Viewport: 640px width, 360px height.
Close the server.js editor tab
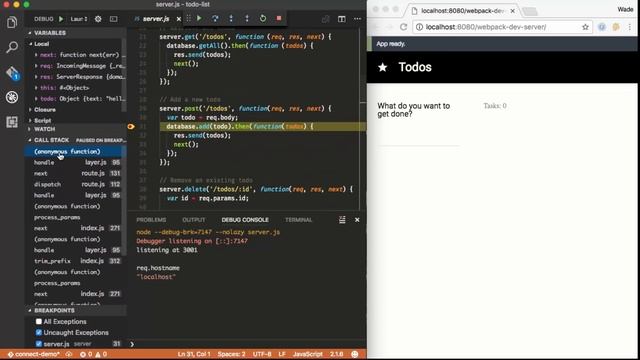point(178,19)
